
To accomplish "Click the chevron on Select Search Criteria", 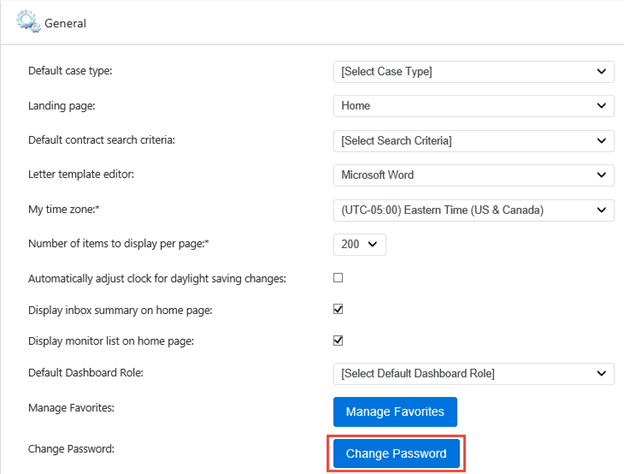I will click(x=601, y=141).
